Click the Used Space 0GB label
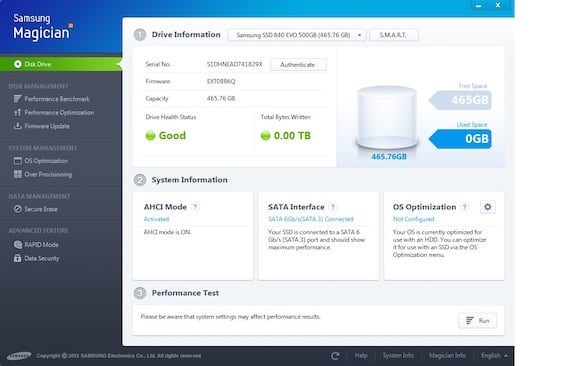This screenshot has height=366, width=579. [460, 139]
